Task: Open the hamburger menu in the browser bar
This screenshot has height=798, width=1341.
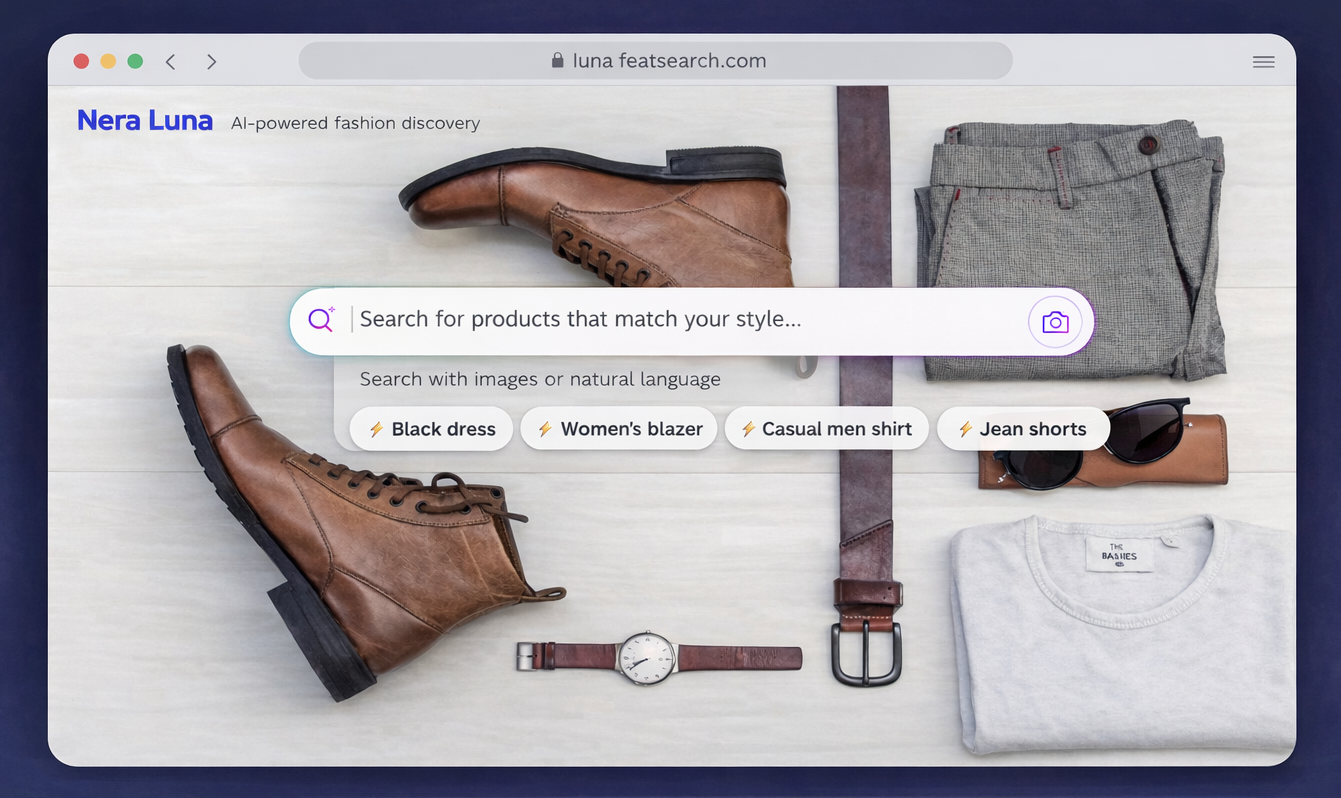Action: (1263, 62)
